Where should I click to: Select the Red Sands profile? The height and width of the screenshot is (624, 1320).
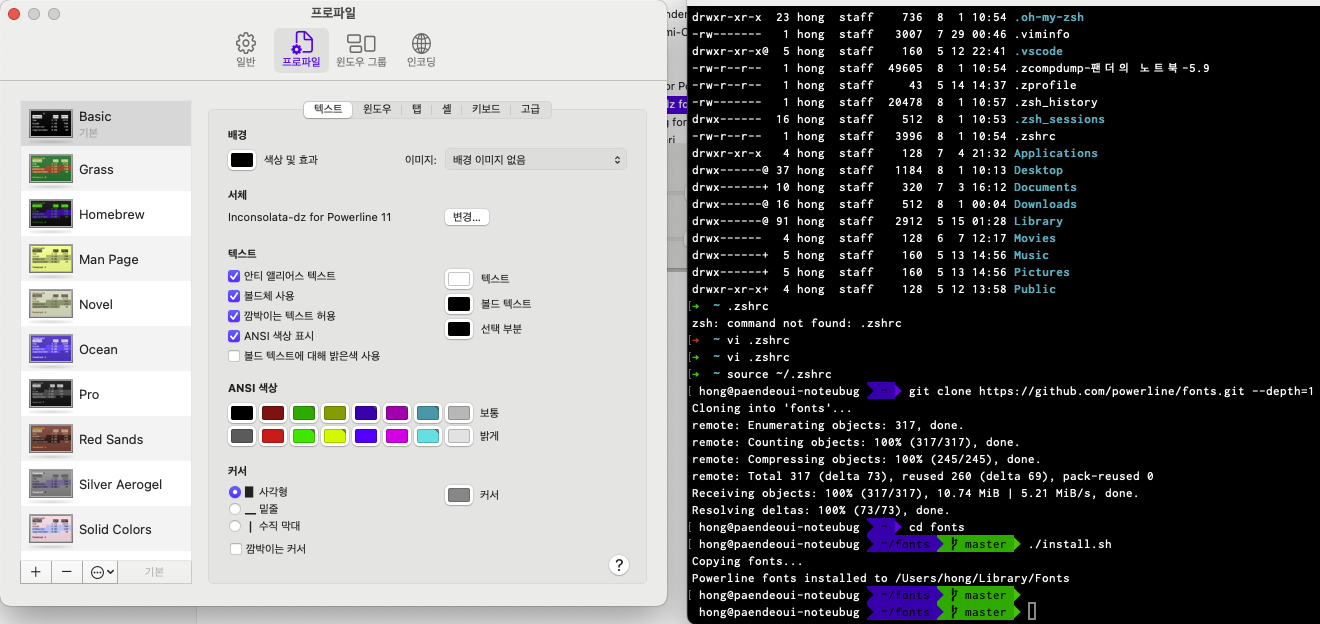pyautogui.click(x=106, y=439)
